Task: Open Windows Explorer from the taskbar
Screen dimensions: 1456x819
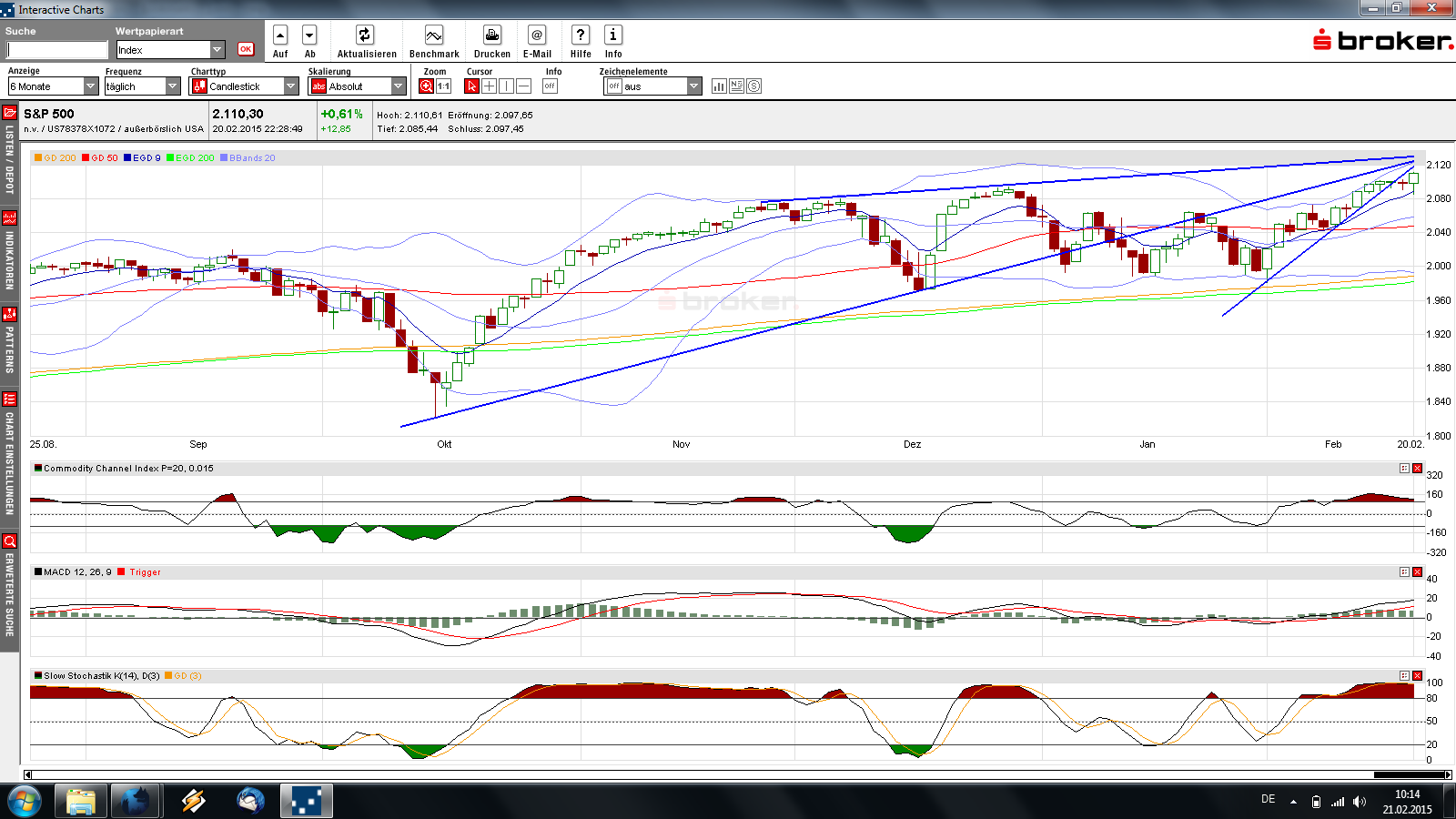Action: [81, 802]
